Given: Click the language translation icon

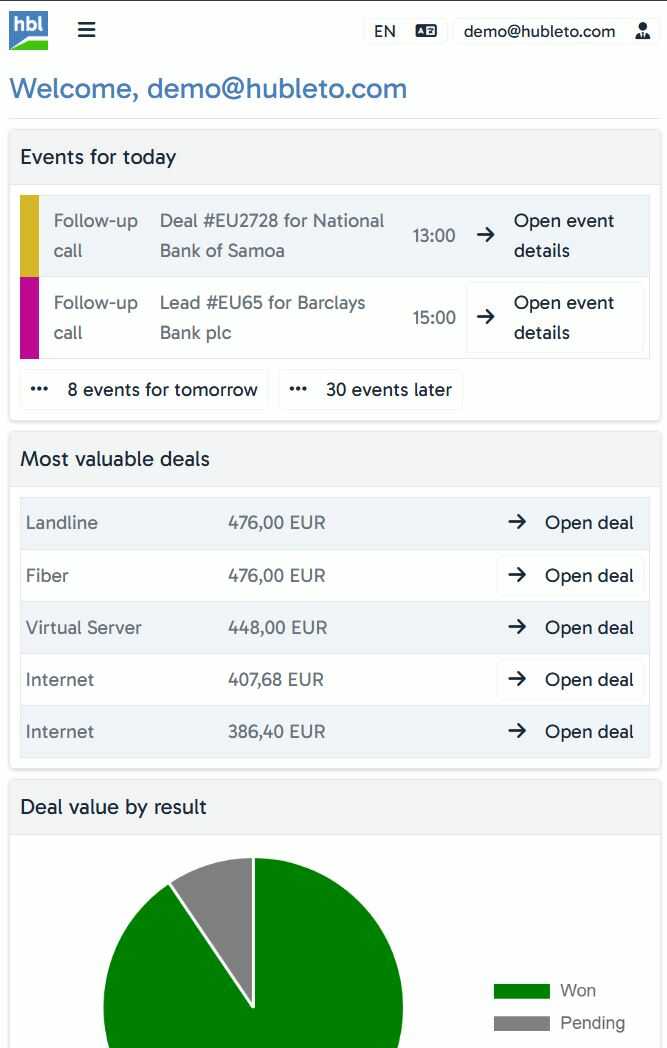Looking at the screenshot, I should 426,31.
